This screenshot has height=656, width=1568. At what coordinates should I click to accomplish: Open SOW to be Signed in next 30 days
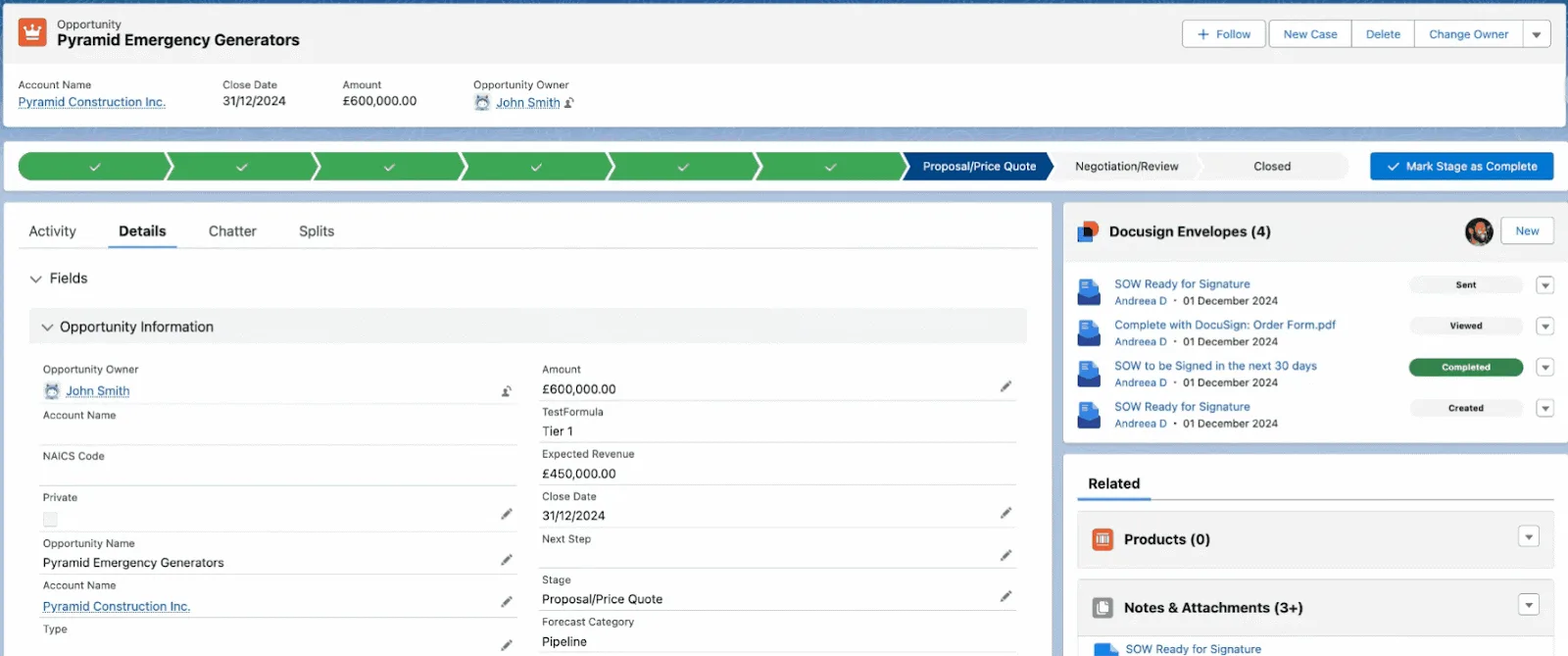click(1215, 366)
